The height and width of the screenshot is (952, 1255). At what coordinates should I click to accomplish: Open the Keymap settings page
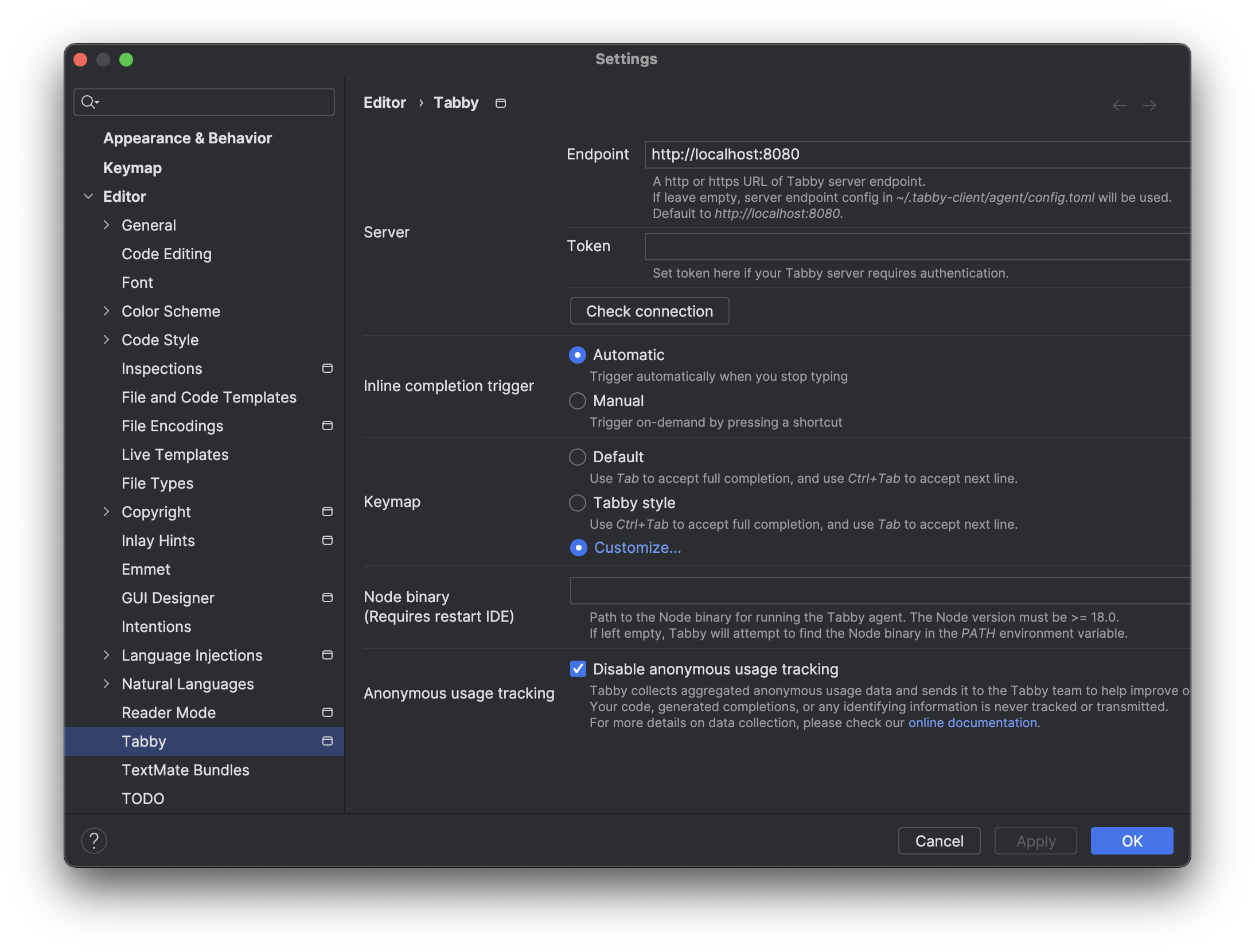[x=132, y=168]
